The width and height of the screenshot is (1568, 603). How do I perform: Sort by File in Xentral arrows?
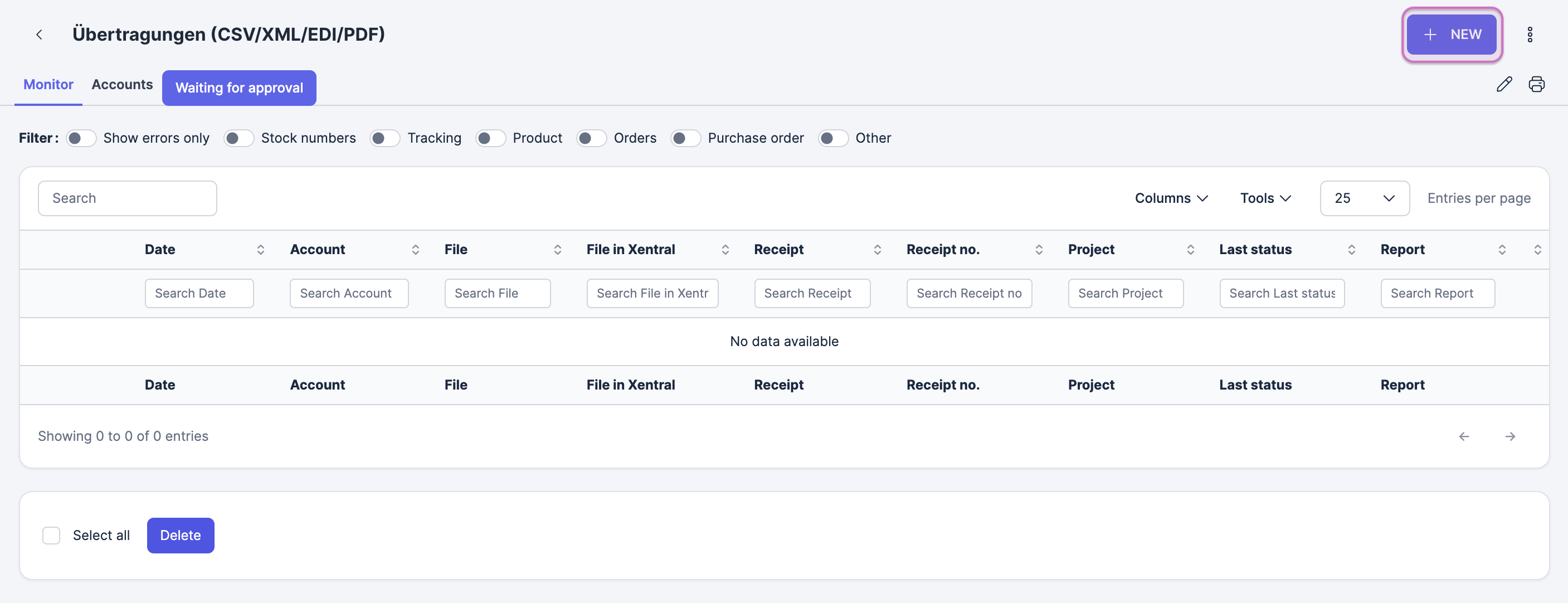725,250
